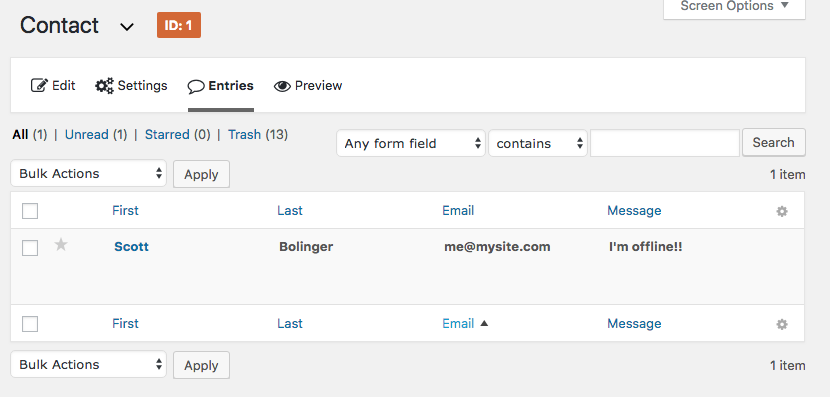Screen dimensions: 830x397
Task: Check the select-all box in table header
Action: (x=30, y=211)
